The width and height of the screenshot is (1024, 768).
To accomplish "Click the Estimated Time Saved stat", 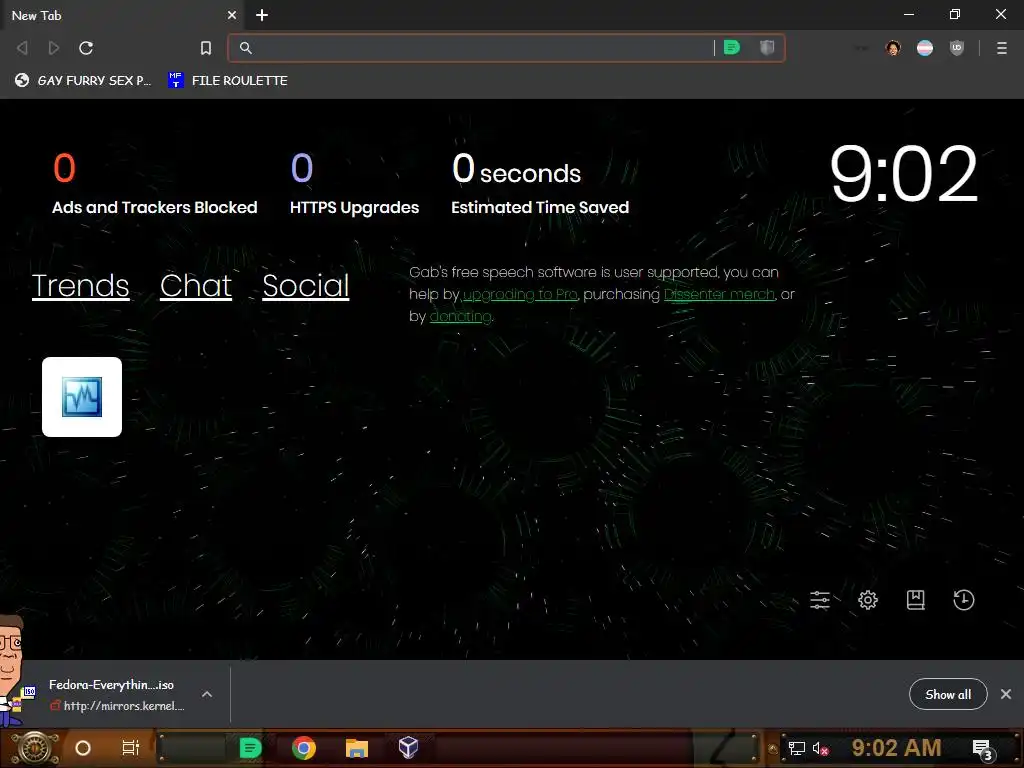I will (540, 184).
